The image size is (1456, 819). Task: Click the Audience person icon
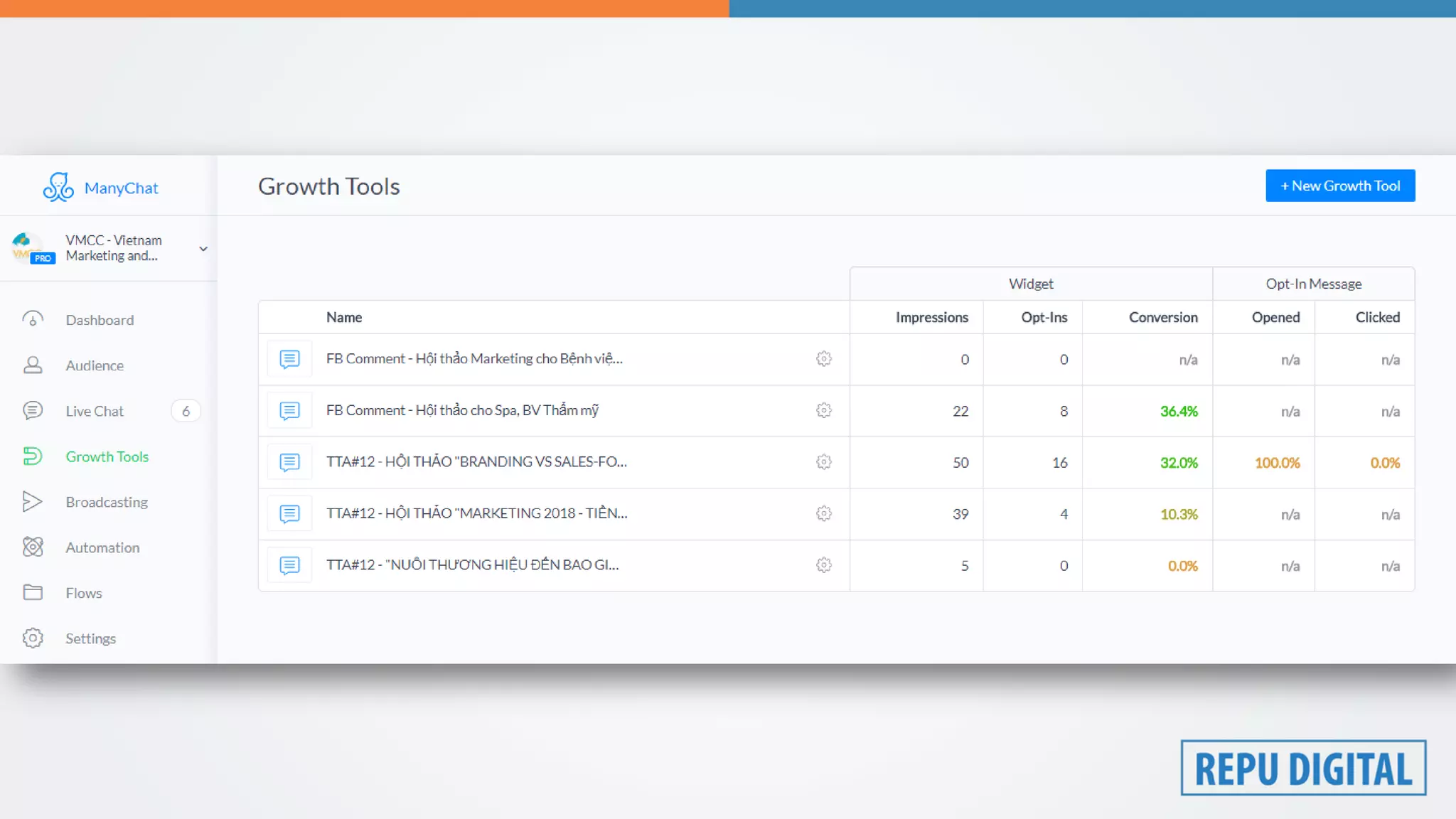33,365
